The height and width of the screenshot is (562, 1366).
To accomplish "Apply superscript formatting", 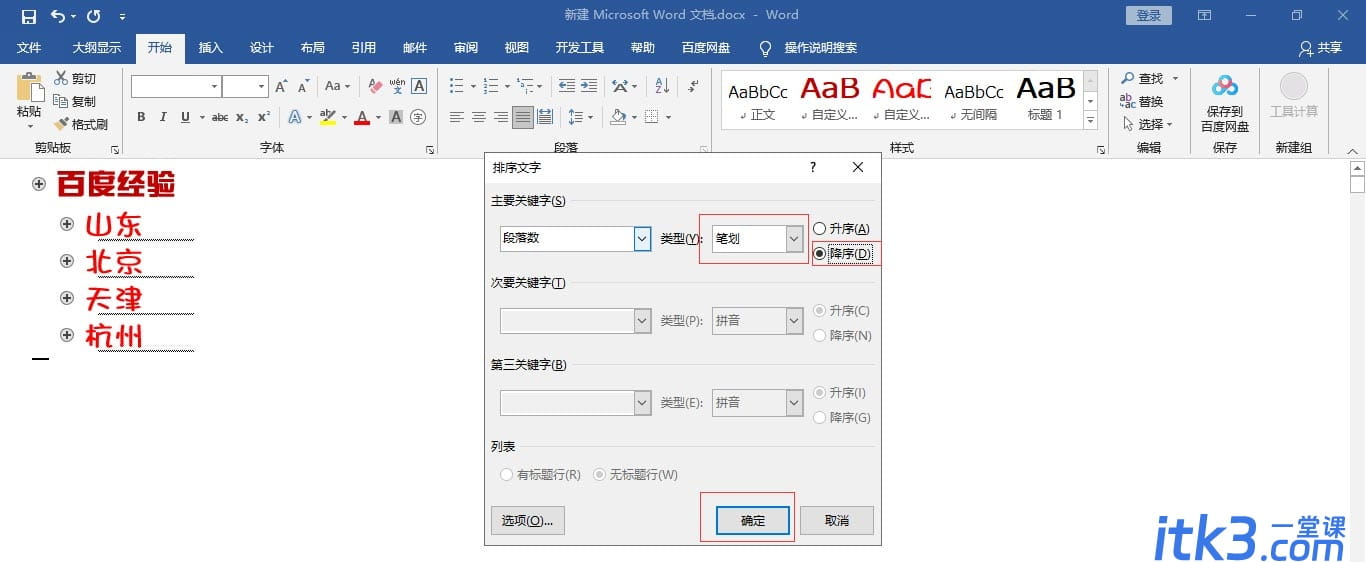I will point(264,117).
